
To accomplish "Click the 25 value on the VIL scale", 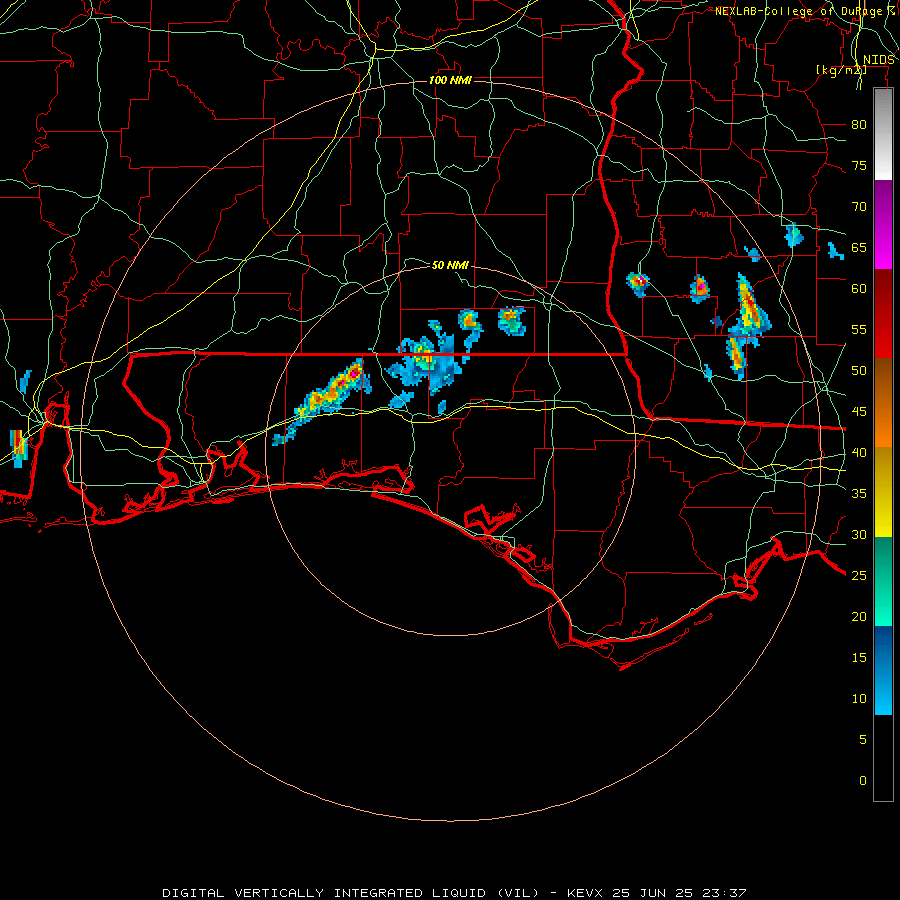I will [859, 576].
